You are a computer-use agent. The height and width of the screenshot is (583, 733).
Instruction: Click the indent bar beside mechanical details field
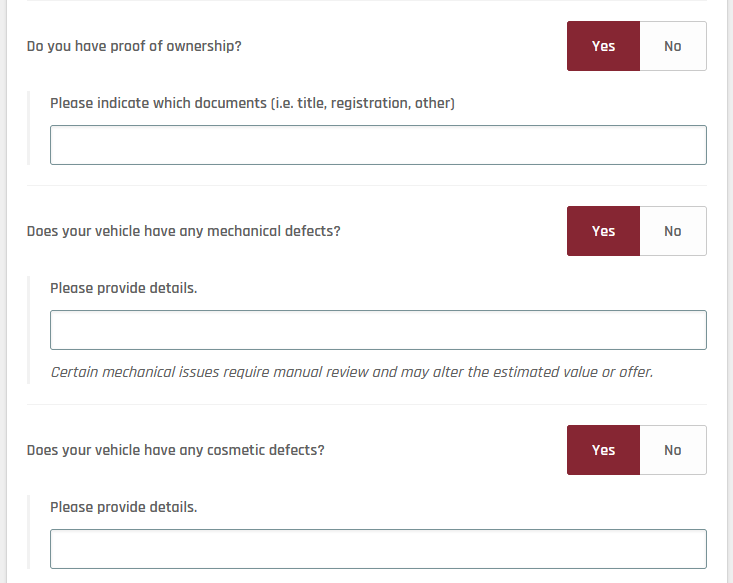pos(29,332)
